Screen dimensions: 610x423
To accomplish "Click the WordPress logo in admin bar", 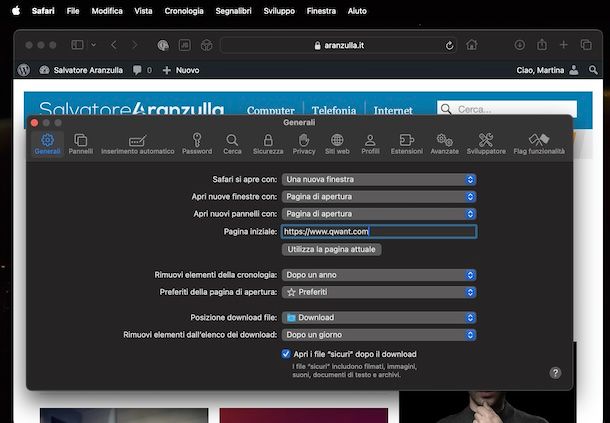I will tap(24, 70).
